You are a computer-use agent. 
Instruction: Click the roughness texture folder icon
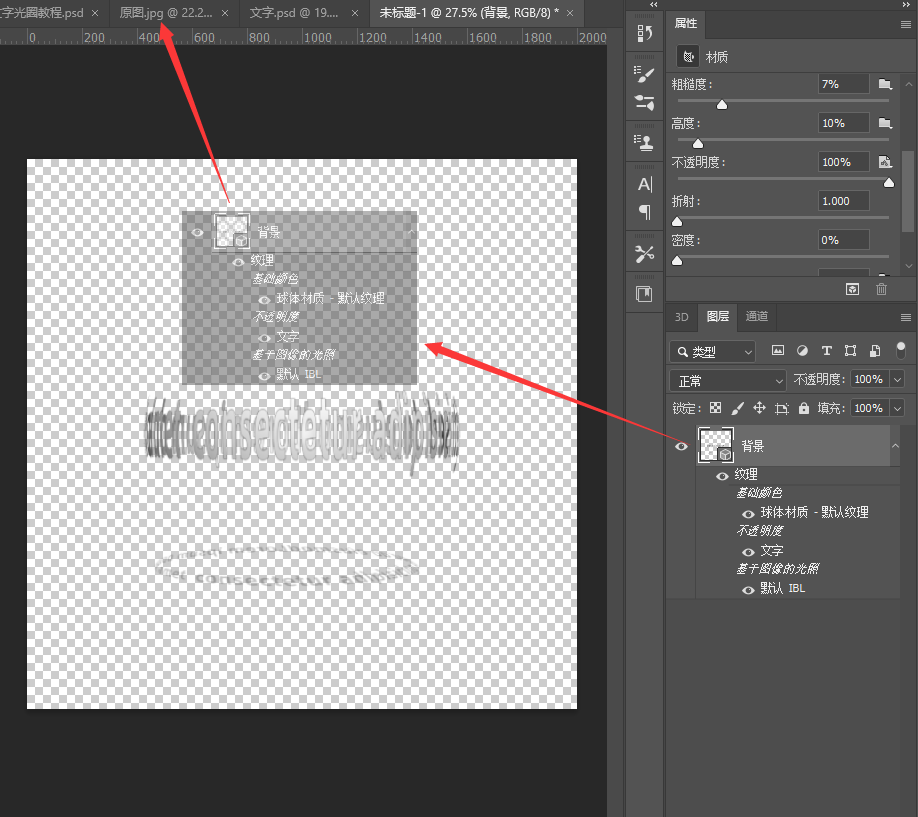pos(885,84)
